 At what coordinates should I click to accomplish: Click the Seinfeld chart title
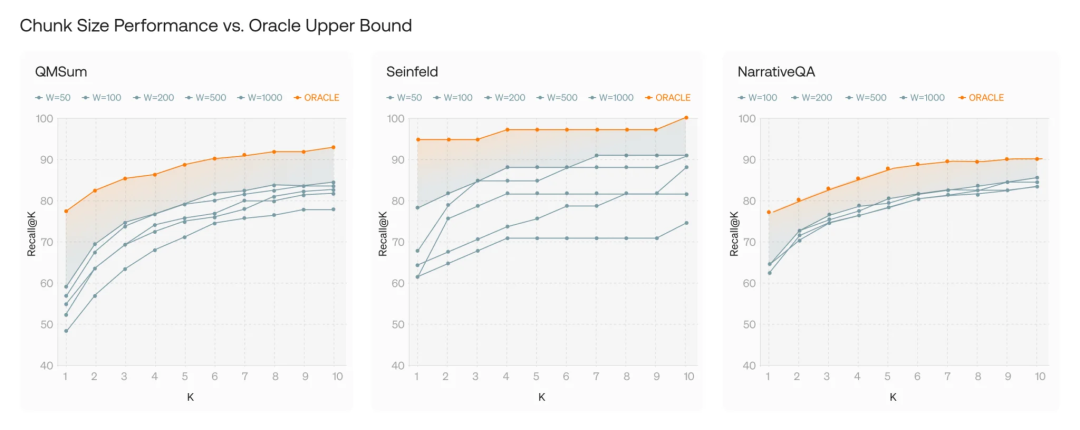click(412, 70)
